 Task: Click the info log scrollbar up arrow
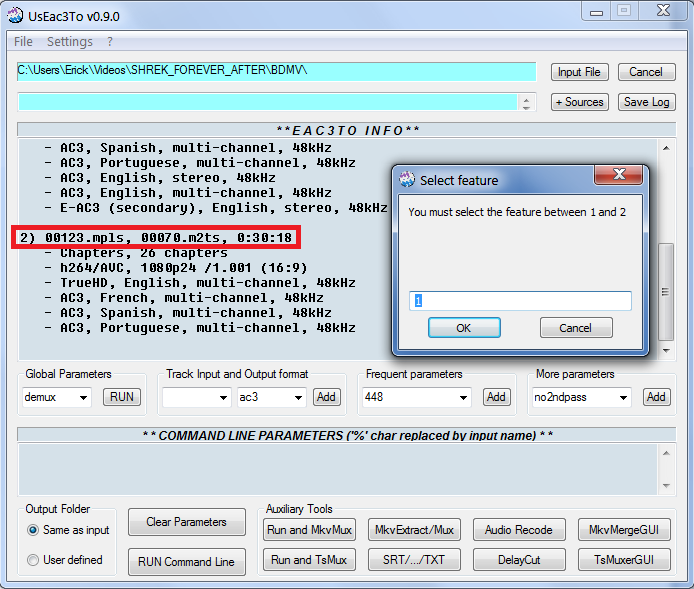click(x=666, y=148)
